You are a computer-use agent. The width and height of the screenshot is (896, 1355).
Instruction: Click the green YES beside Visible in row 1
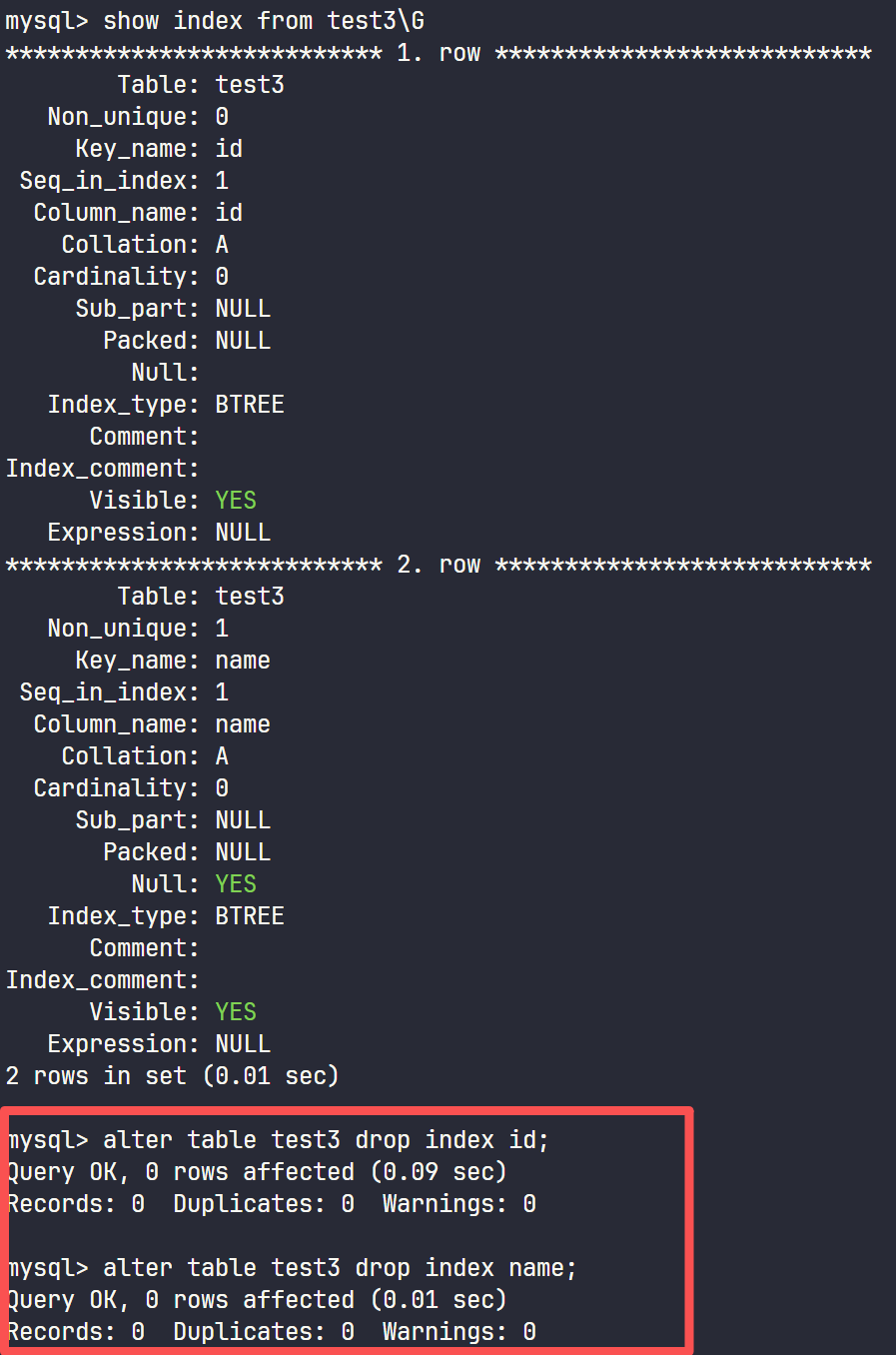pyautogui.click(x=236, y=501)
